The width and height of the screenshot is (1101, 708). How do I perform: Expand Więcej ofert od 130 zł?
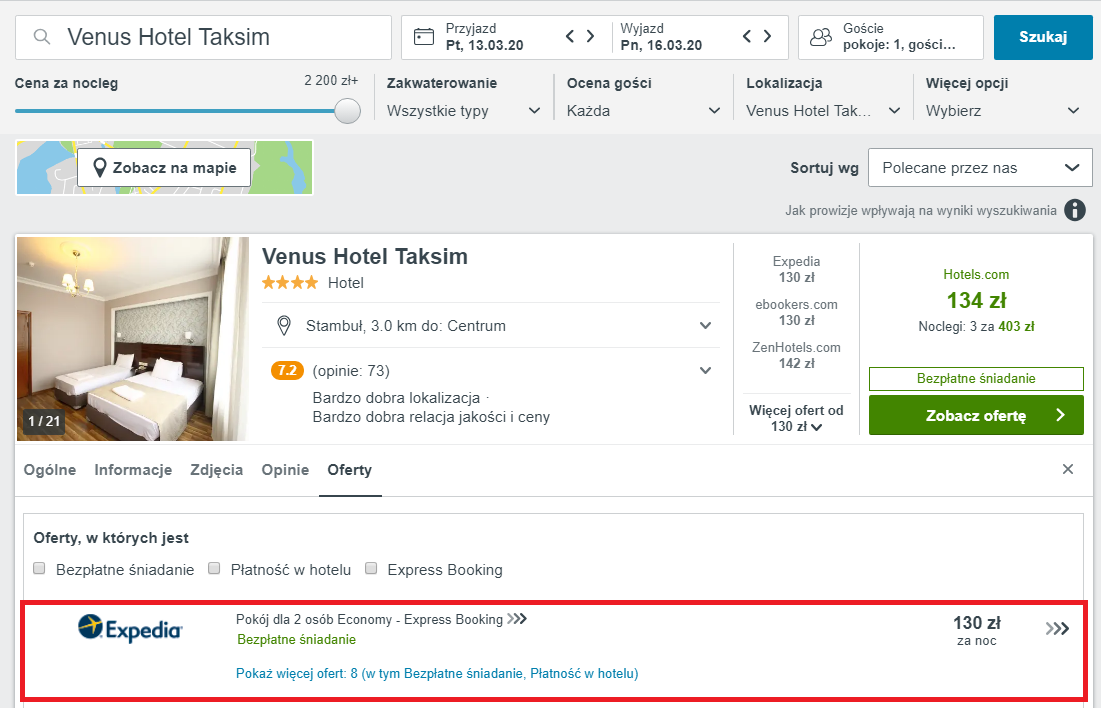point(796,419)
